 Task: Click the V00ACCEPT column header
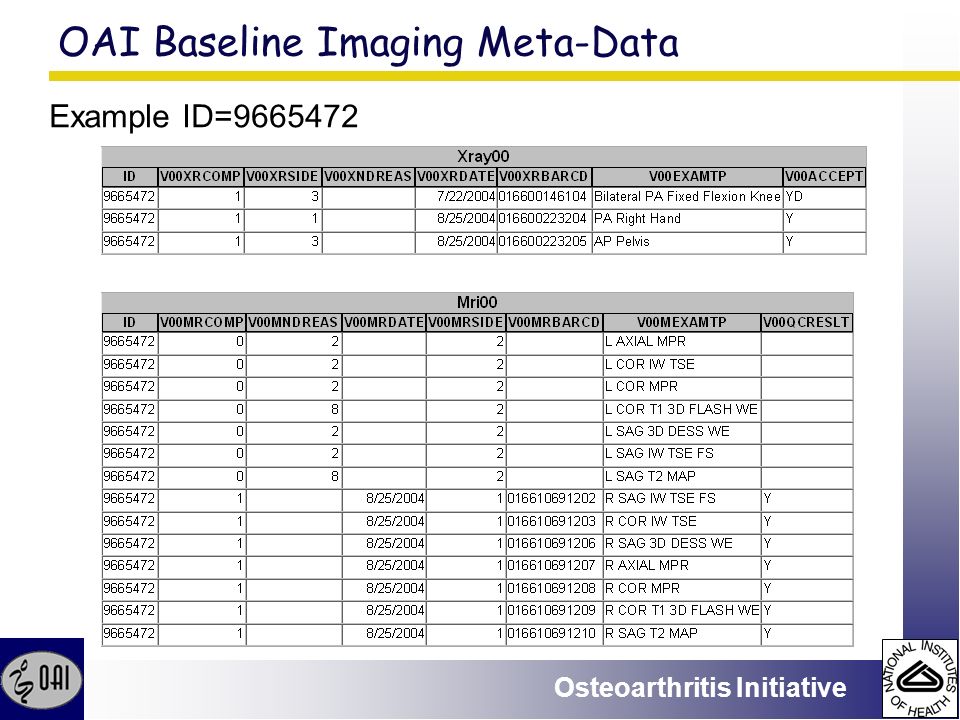click(825, 177)
